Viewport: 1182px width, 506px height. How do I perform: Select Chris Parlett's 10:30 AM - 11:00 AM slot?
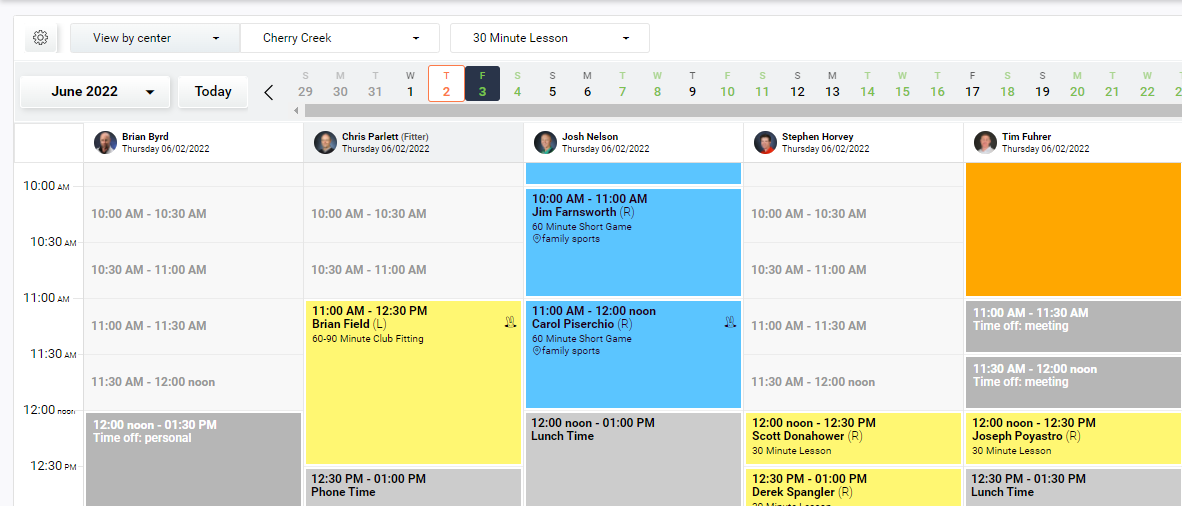pos(414,270)
